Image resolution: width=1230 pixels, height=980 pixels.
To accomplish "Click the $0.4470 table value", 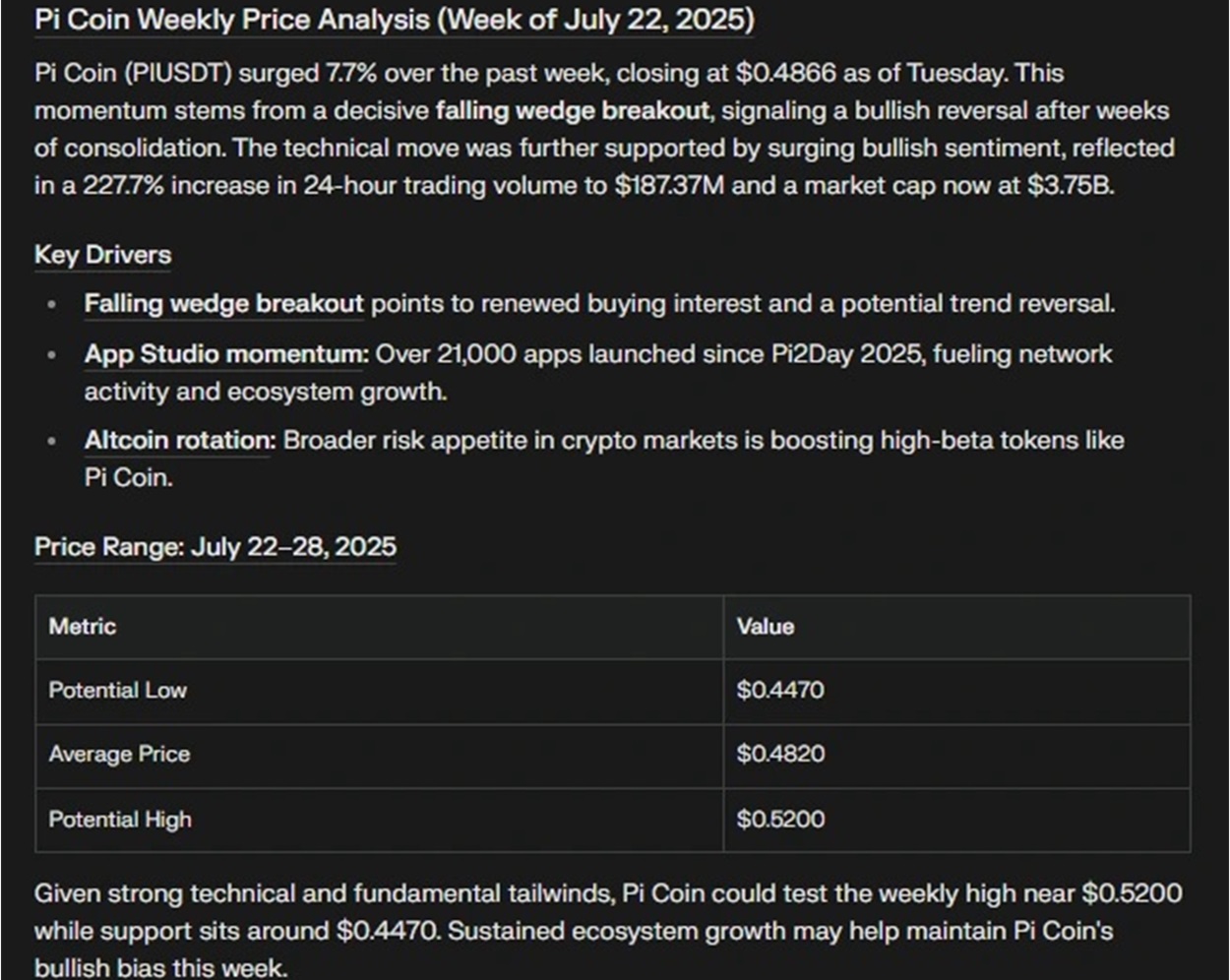I will (x=780, y=690).
